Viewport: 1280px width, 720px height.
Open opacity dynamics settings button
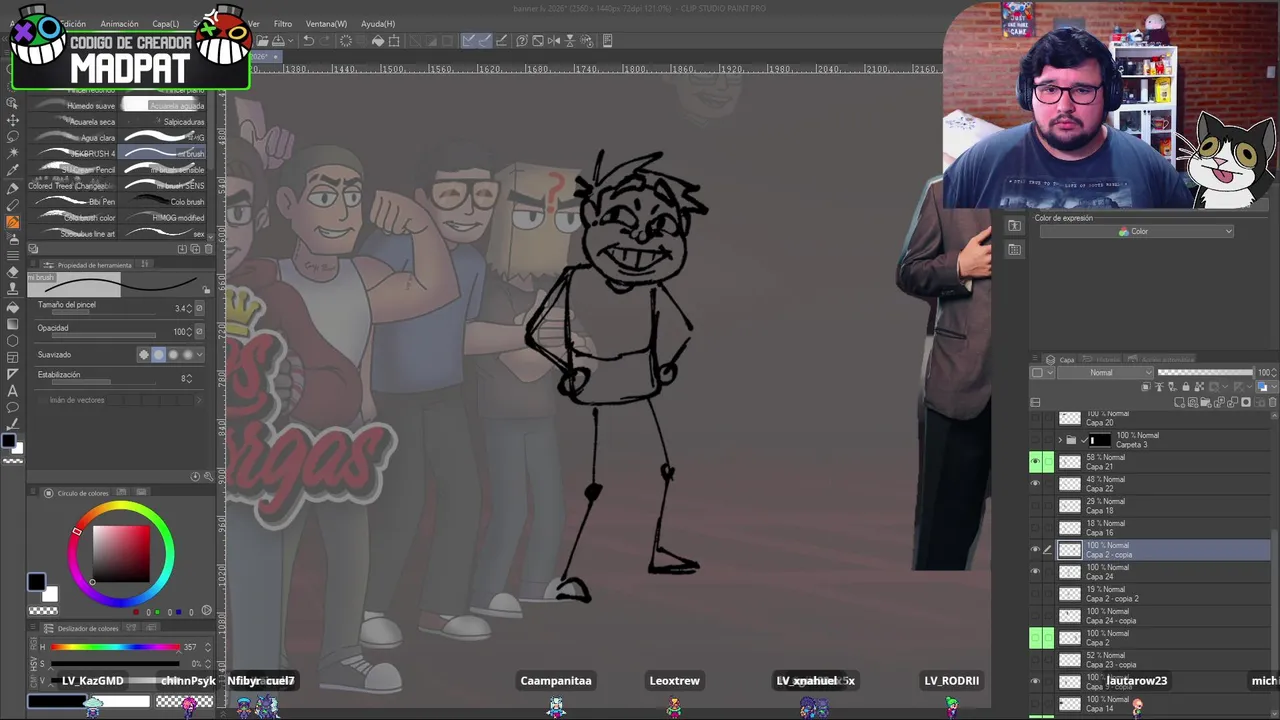(x=199, y=332)
